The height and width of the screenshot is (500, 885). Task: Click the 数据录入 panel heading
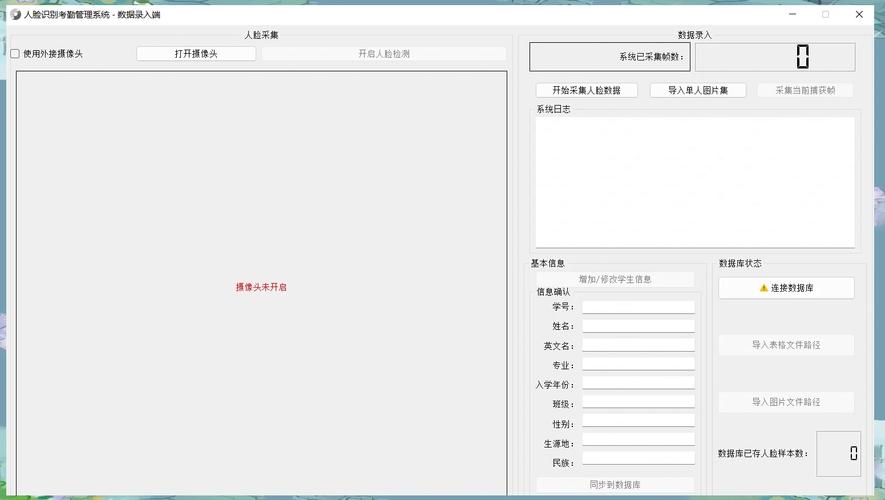coord(695,35)
